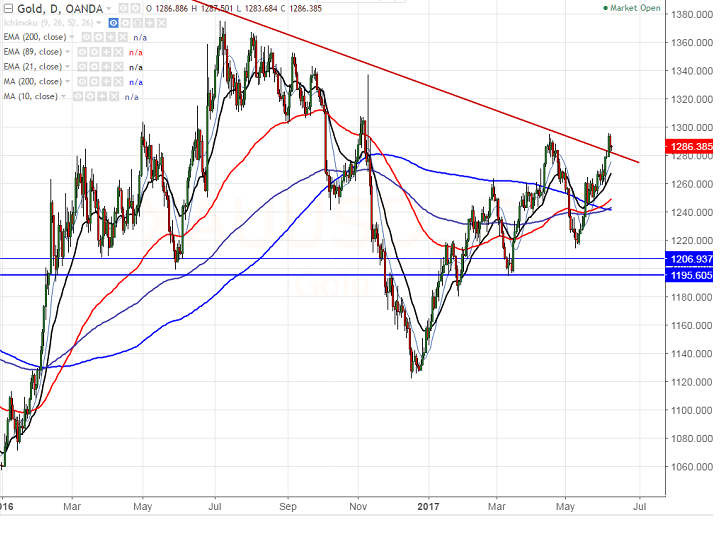
Task: Remove MA (10, close) with X icon
Action: click(x=114, y=97)
